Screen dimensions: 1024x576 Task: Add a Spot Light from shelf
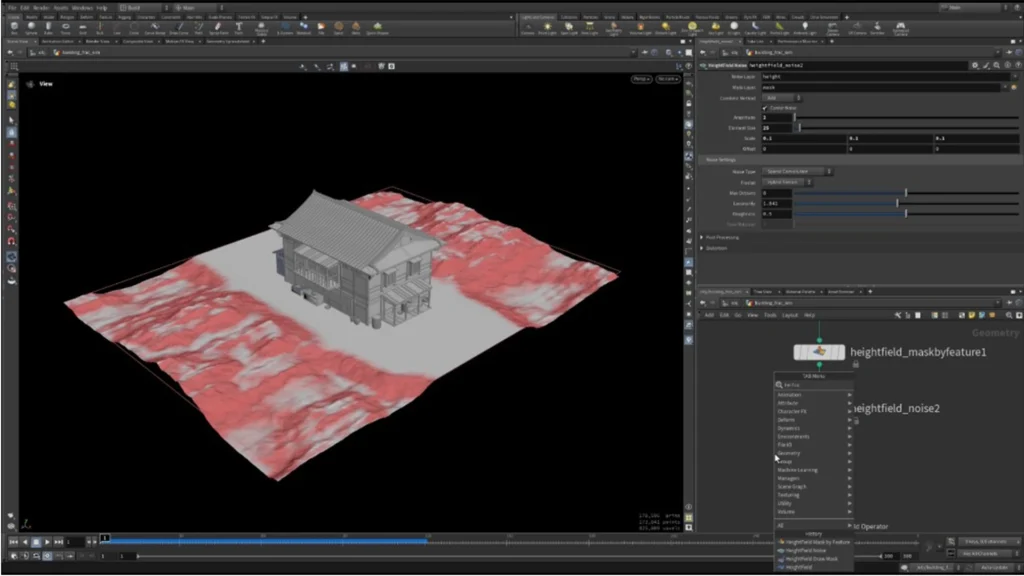(x=569, y=27)
